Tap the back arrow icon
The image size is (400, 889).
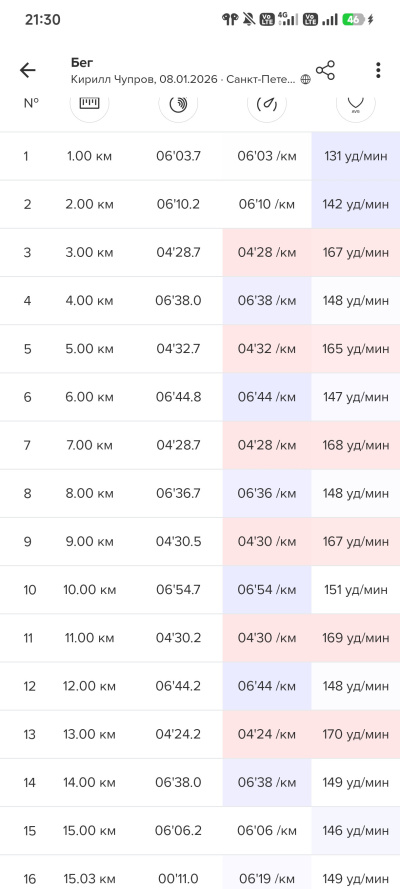pos(27,70)
